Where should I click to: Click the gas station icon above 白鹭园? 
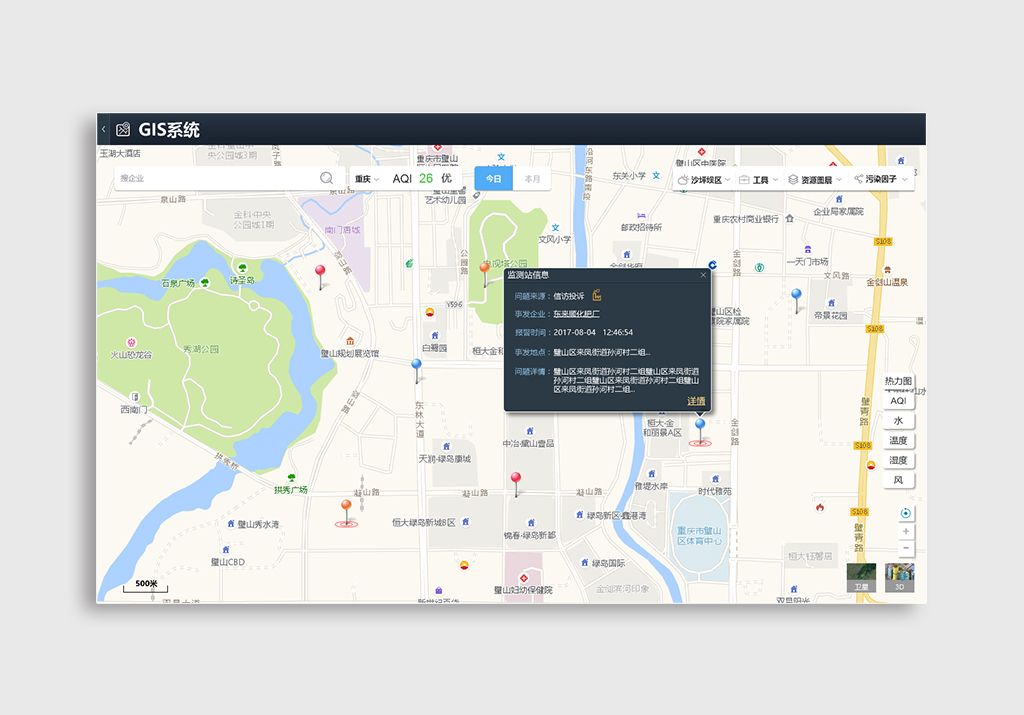click(x=429, y=311)
